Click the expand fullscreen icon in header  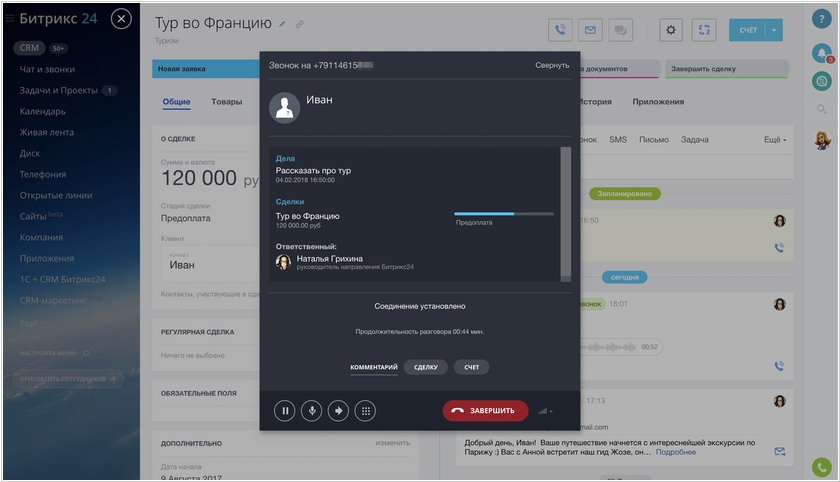(704, 30)
